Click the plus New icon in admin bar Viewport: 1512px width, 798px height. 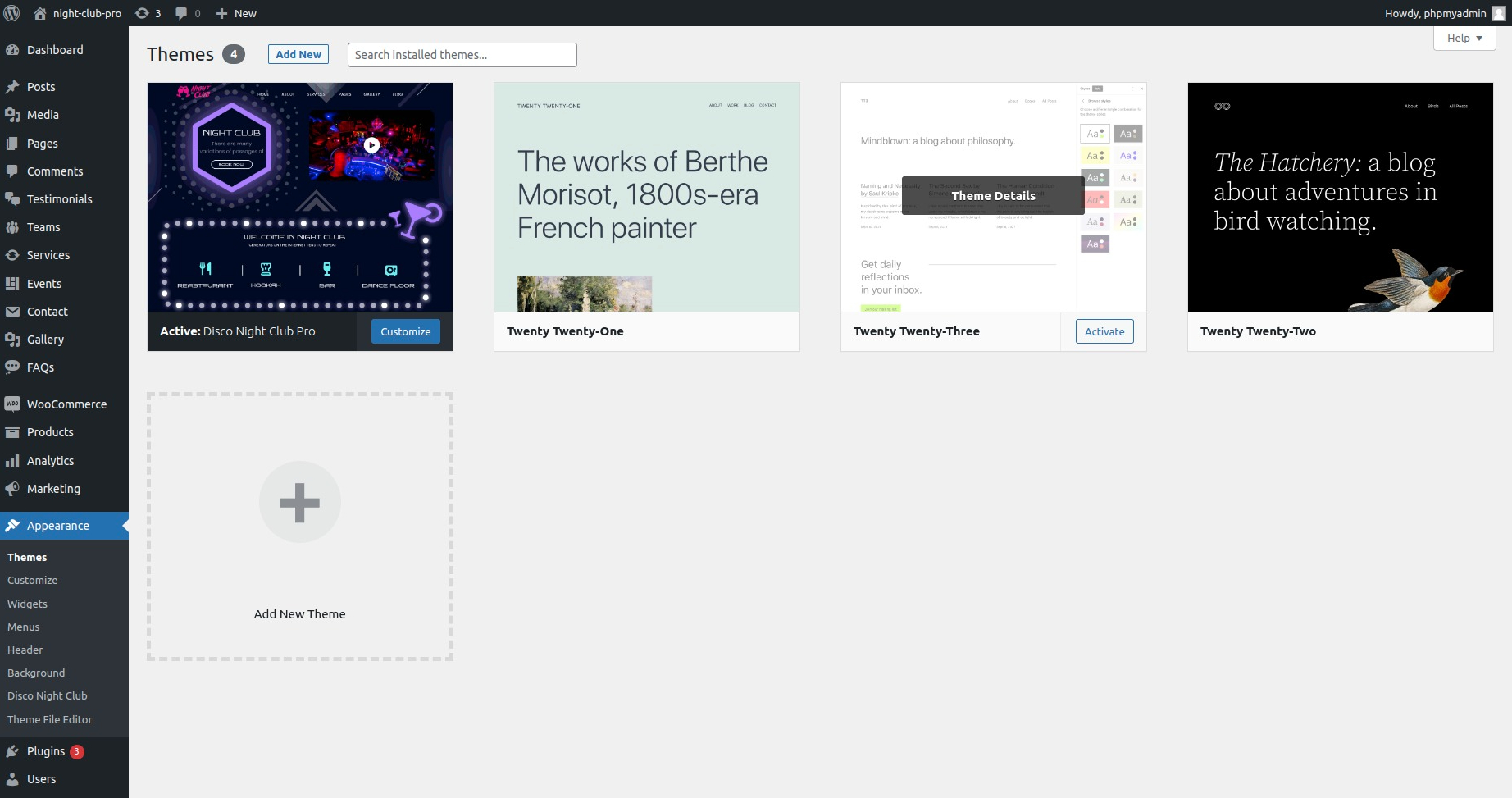(x=221, y=13)
